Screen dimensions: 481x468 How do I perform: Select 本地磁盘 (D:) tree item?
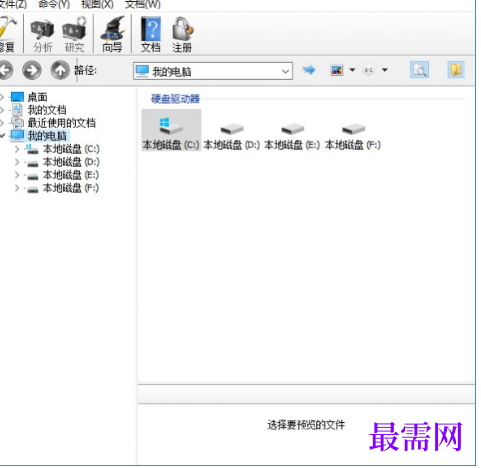(x=71, y=162)
